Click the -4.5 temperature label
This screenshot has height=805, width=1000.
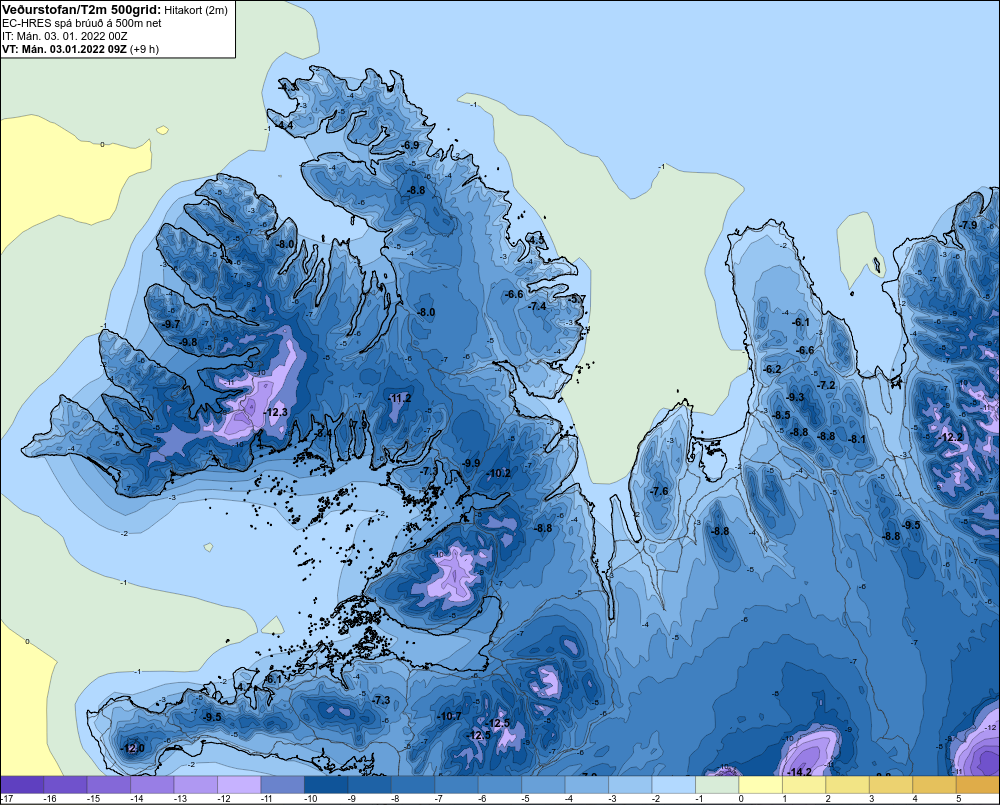(x=537, y=240)
